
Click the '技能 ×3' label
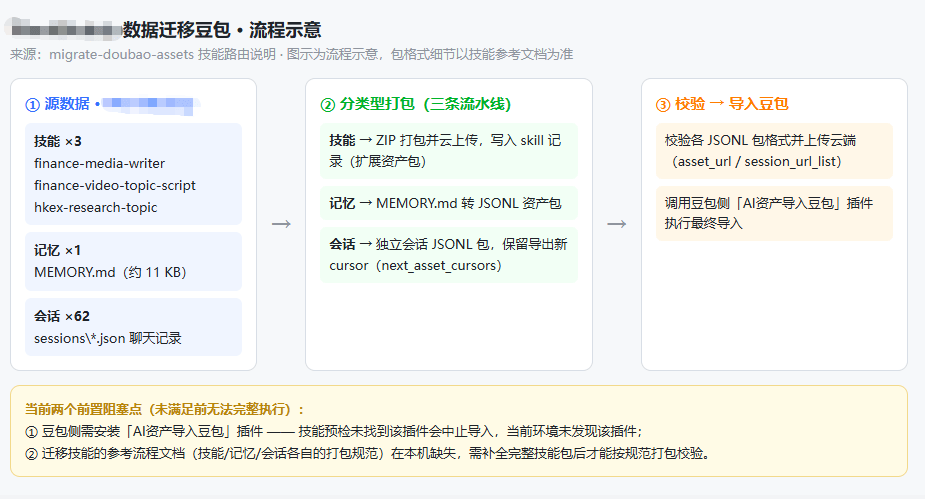tap(58, 142)
